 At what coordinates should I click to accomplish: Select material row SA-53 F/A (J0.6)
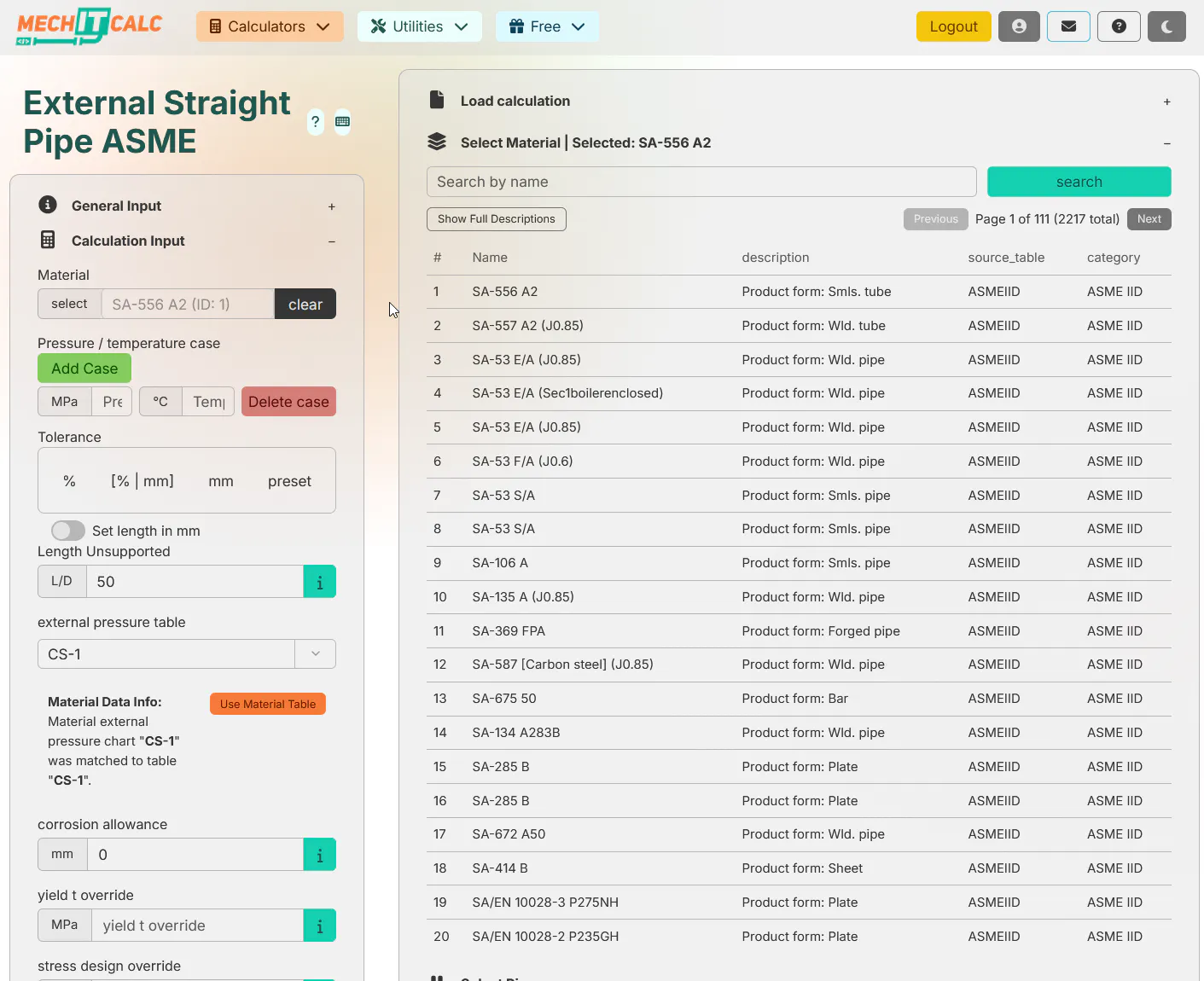tap(799, 461)
